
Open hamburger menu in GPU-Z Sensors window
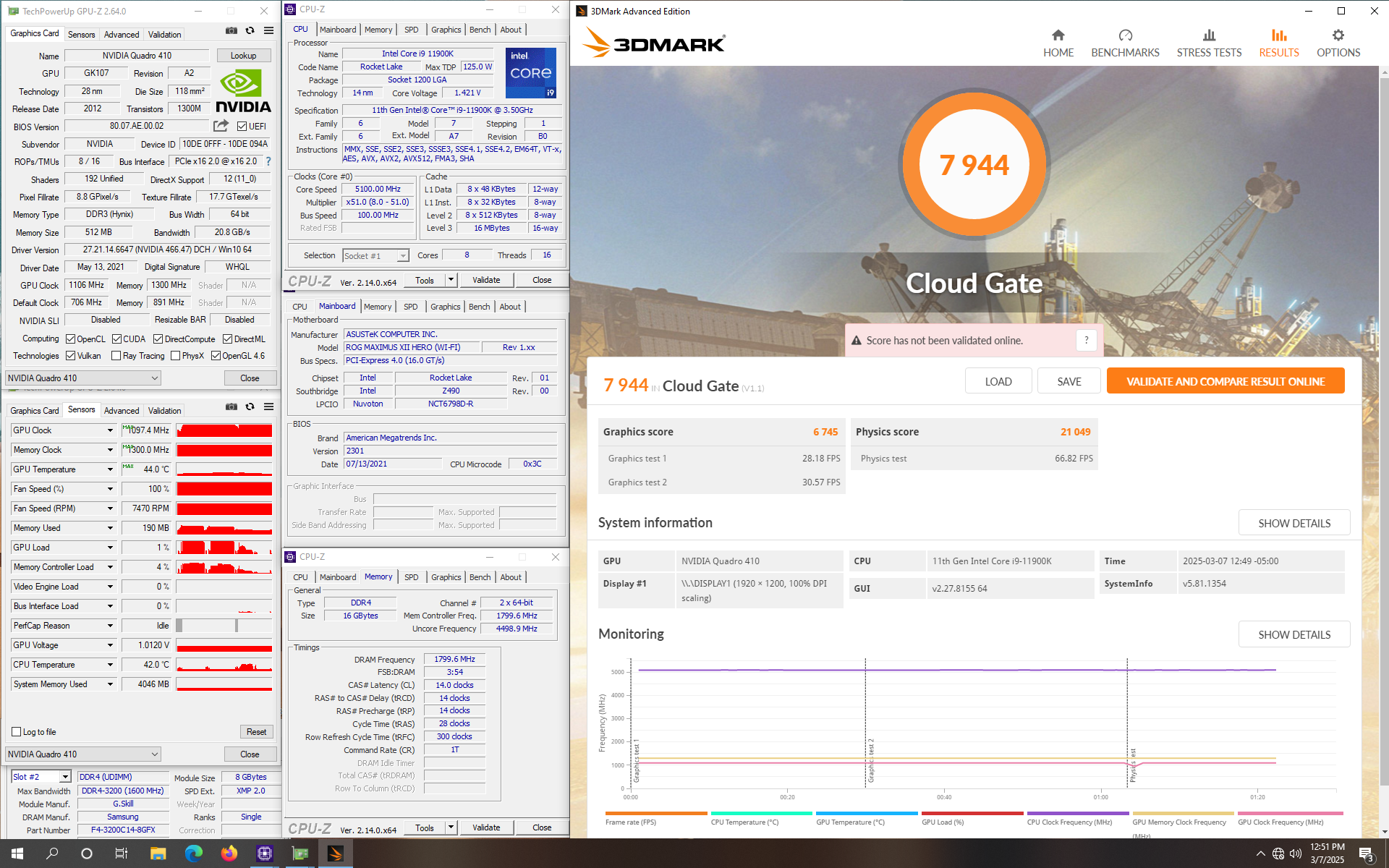click(268, 407)
